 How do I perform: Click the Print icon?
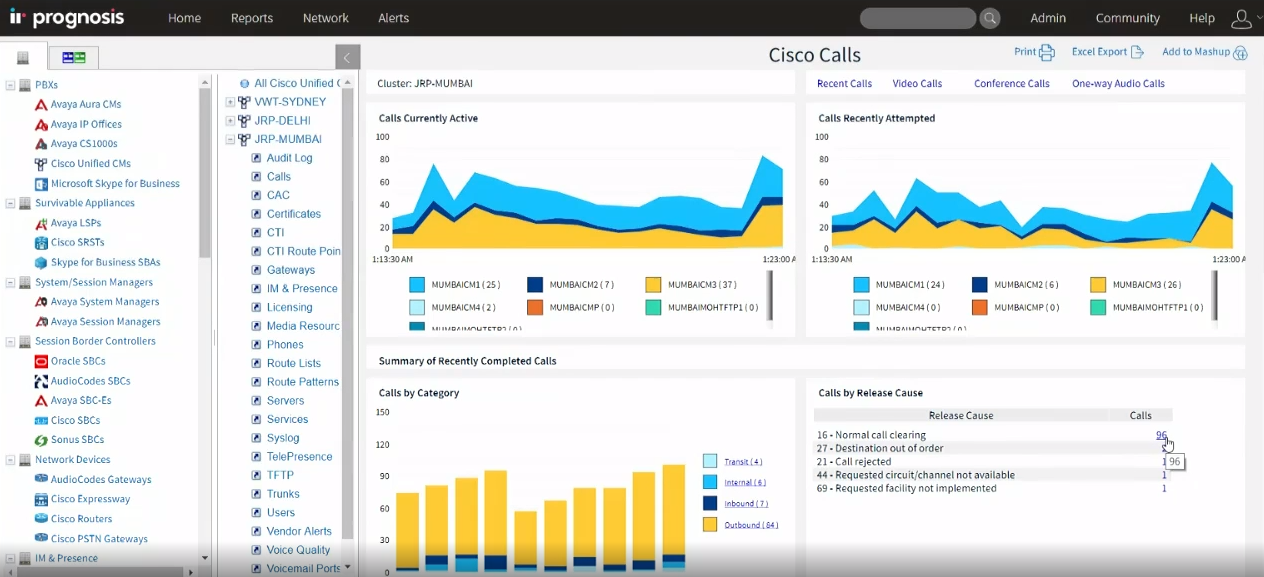click(x=1047, y=53)
